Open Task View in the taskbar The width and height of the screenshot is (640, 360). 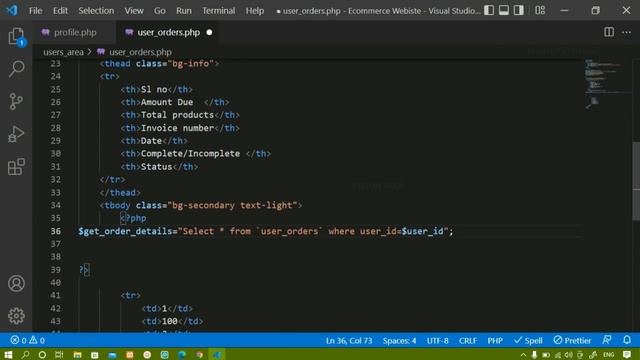coord(59,354)
